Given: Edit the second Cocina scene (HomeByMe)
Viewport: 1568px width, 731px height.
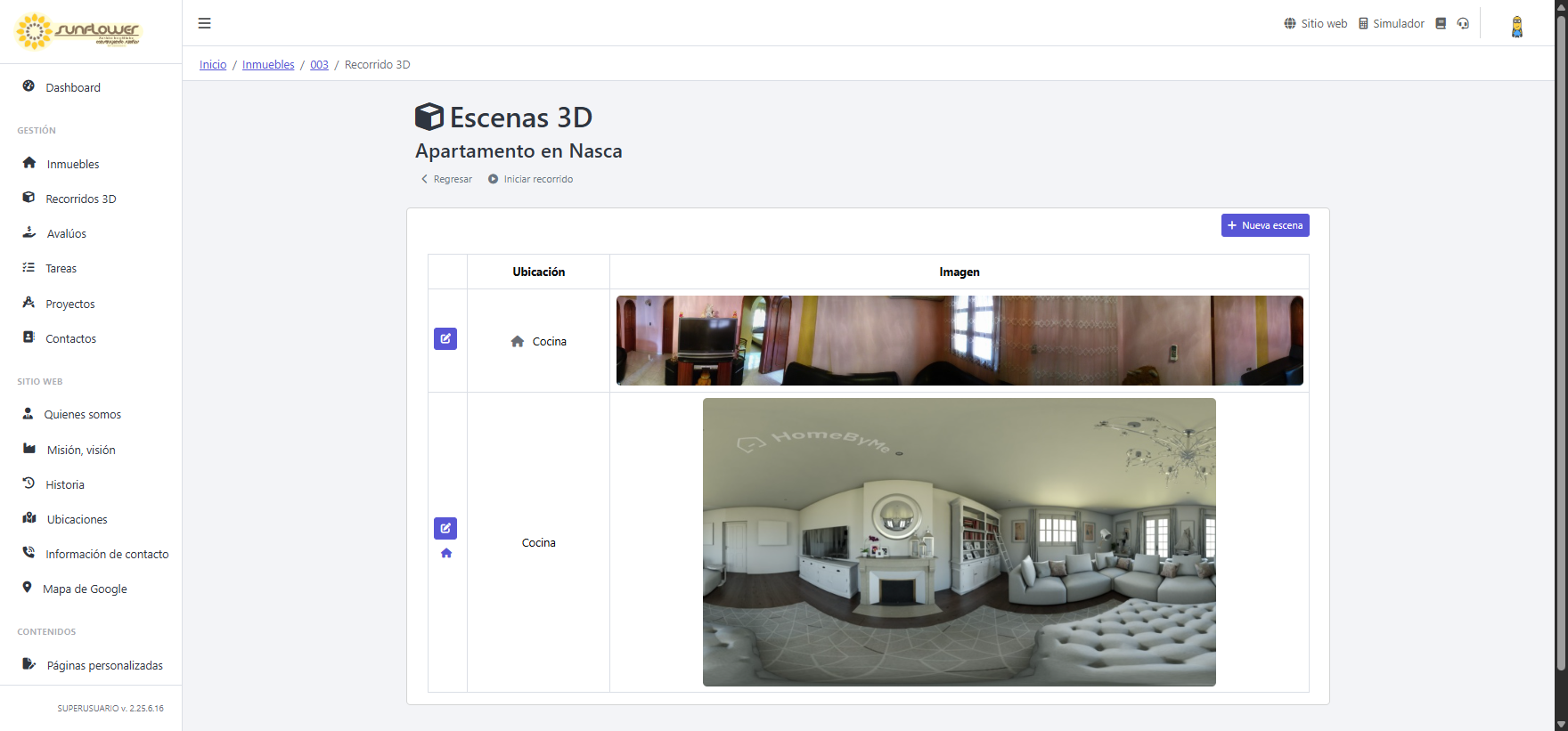Looking at the screenshot, I should point(445,528).
